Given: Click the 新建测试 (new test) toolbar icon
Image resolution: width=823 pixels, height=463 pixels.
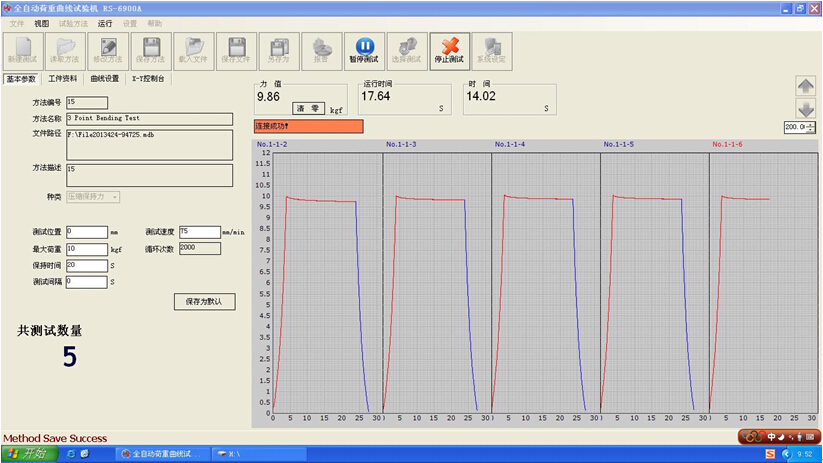Looking at the screenshot, I should pos(23,49).
